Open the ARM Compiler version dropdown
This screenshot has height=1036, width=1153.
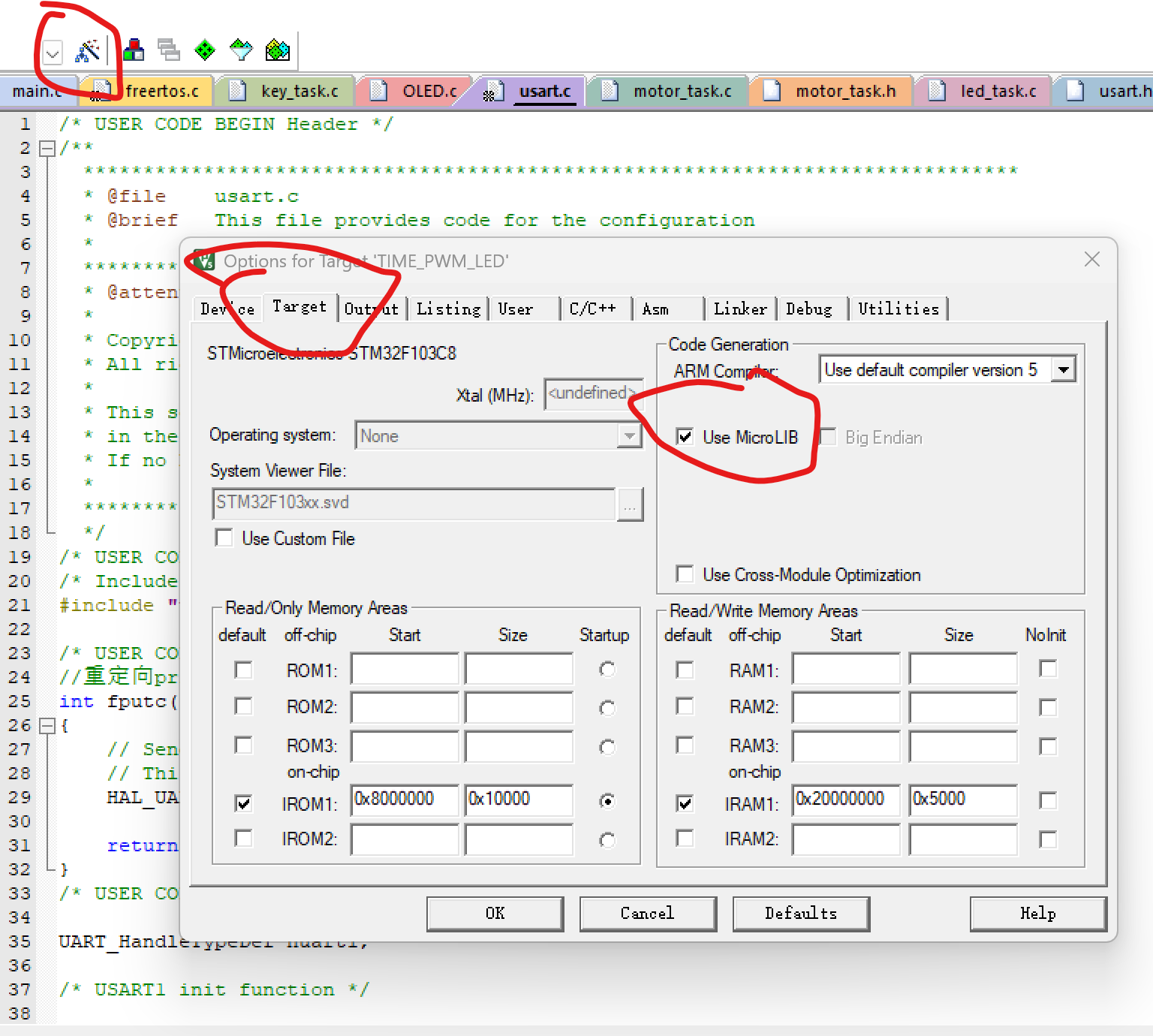point(1064,369)
